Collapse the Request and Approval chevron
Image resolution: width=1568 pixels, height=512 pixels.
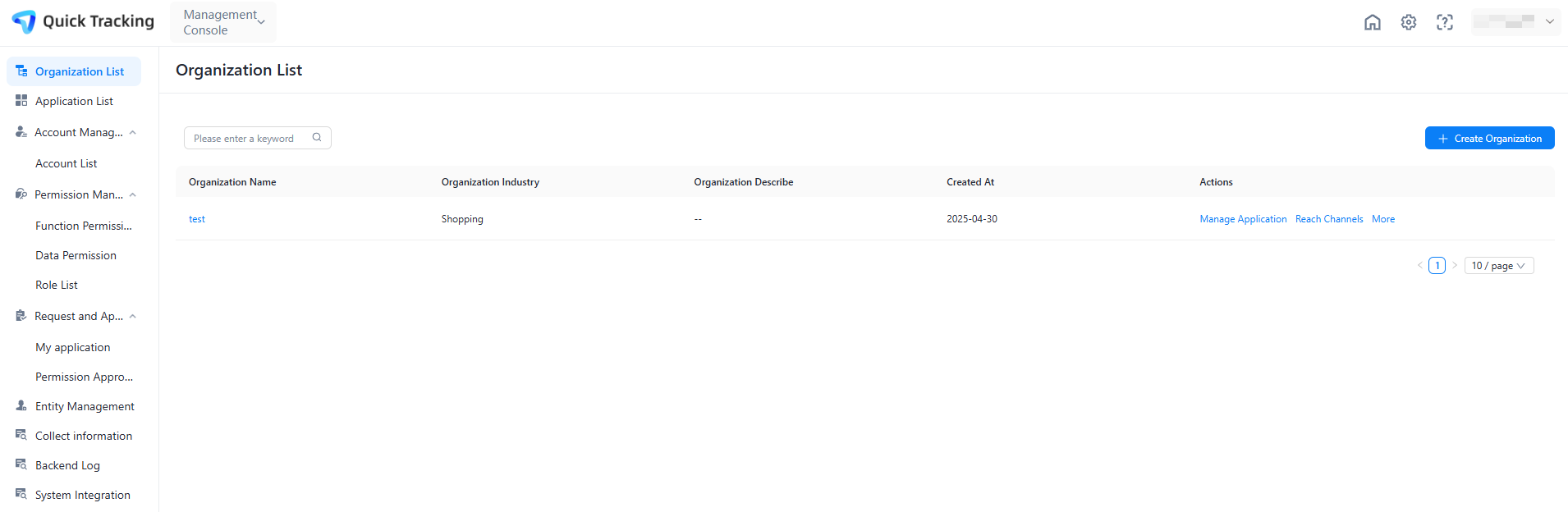[x=133, y=316]
